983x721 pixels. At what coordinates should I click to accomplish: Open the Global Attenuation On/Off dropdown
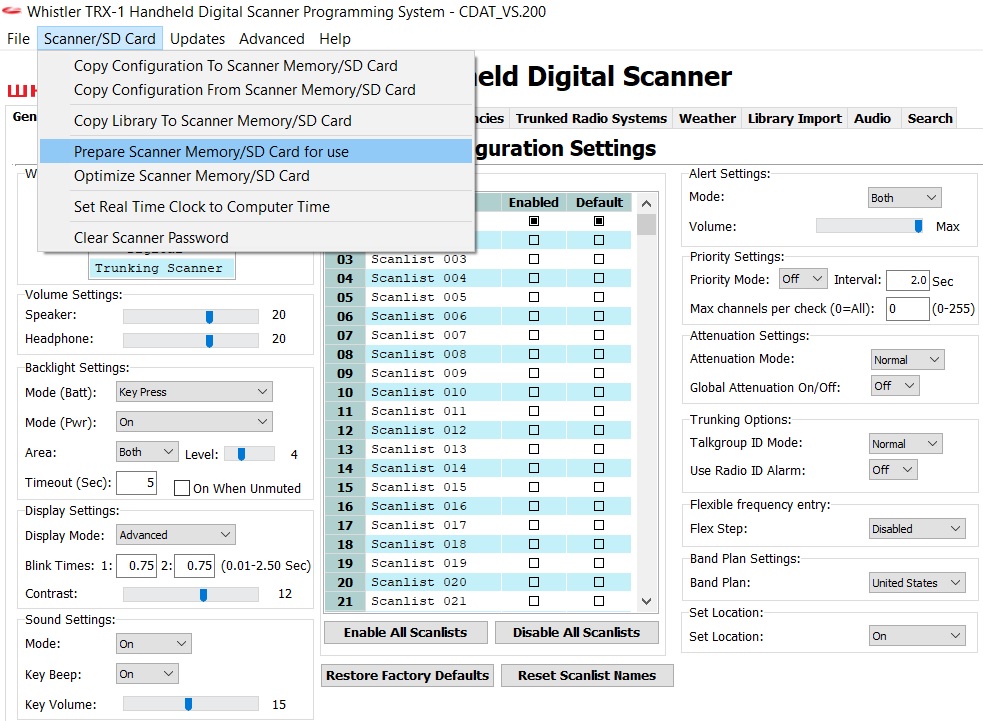point(895,386)
